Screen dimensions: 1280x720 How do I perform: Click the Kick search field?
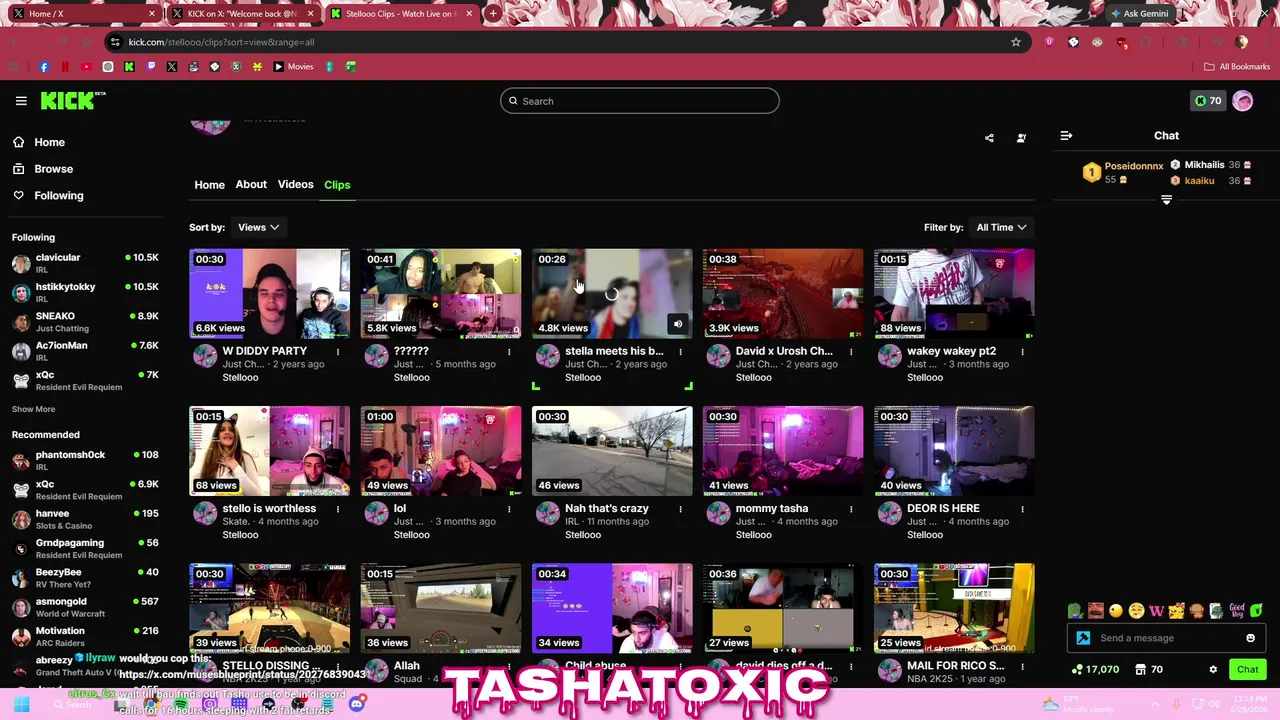640,101
